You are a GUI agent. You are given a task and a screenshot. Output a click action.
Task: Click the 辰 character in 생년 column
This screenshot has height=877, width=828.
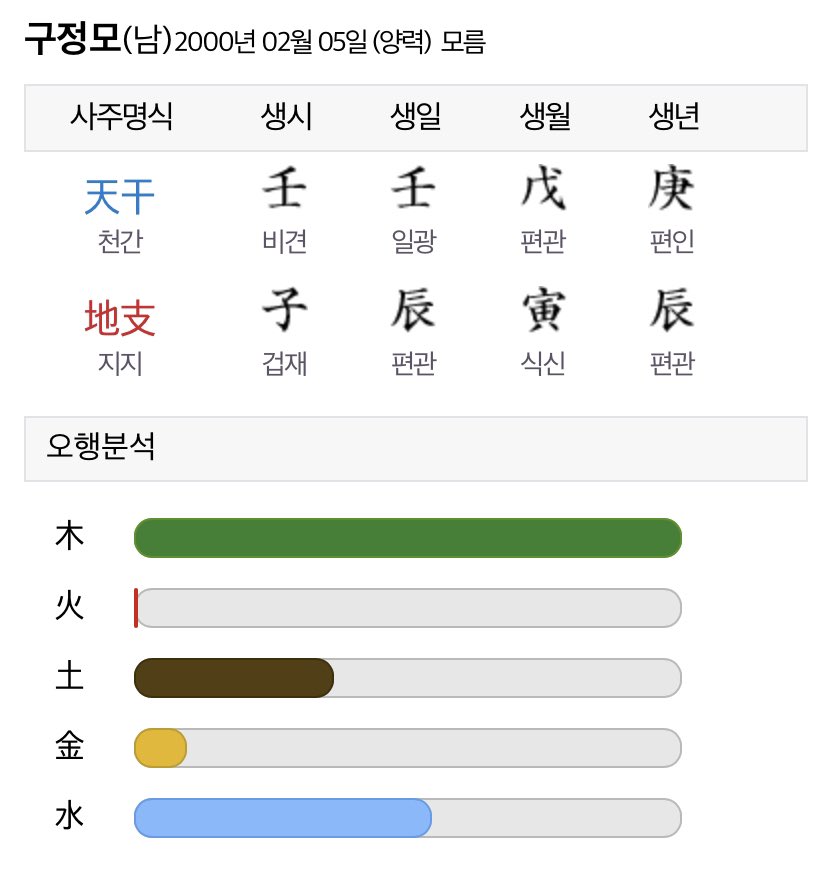(x=672, y=309)
